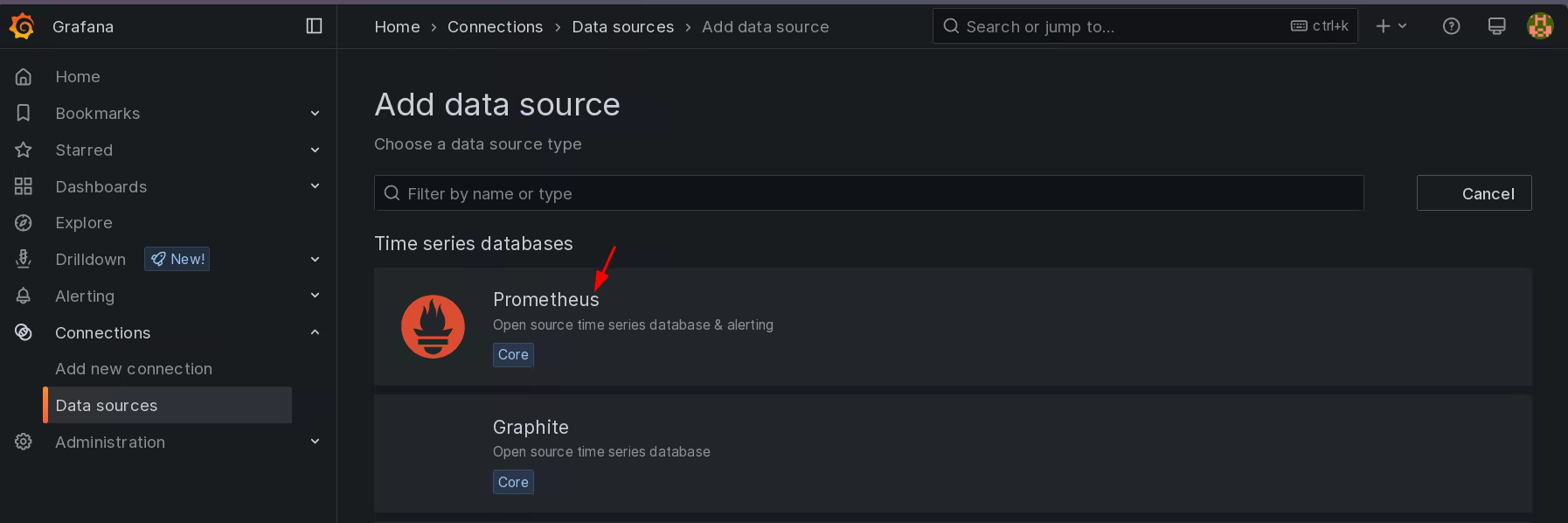The height and width of the screenshot is (523, 1568).
Task: Click the Prometheus torch logo
Action: click(x=433, y=327)
